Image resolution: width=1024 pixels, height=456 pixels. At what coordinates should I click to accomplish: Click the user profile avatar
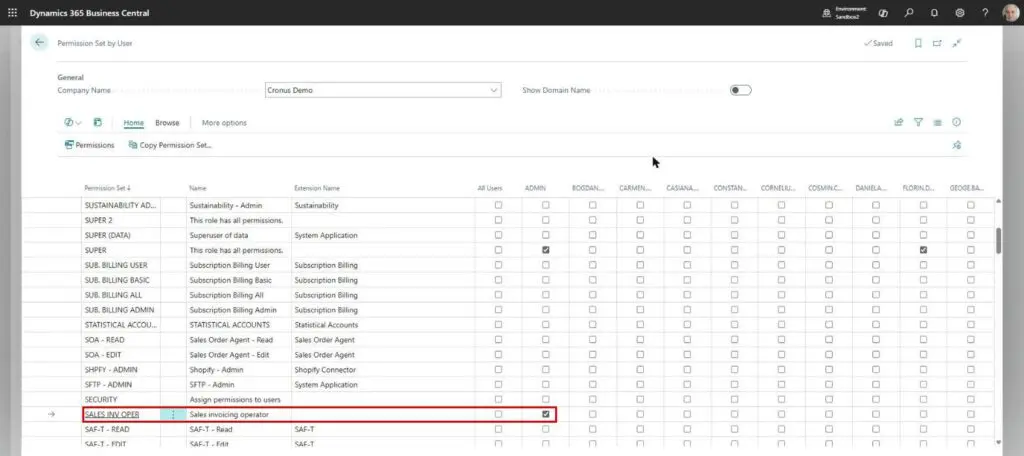point(1010,12)
